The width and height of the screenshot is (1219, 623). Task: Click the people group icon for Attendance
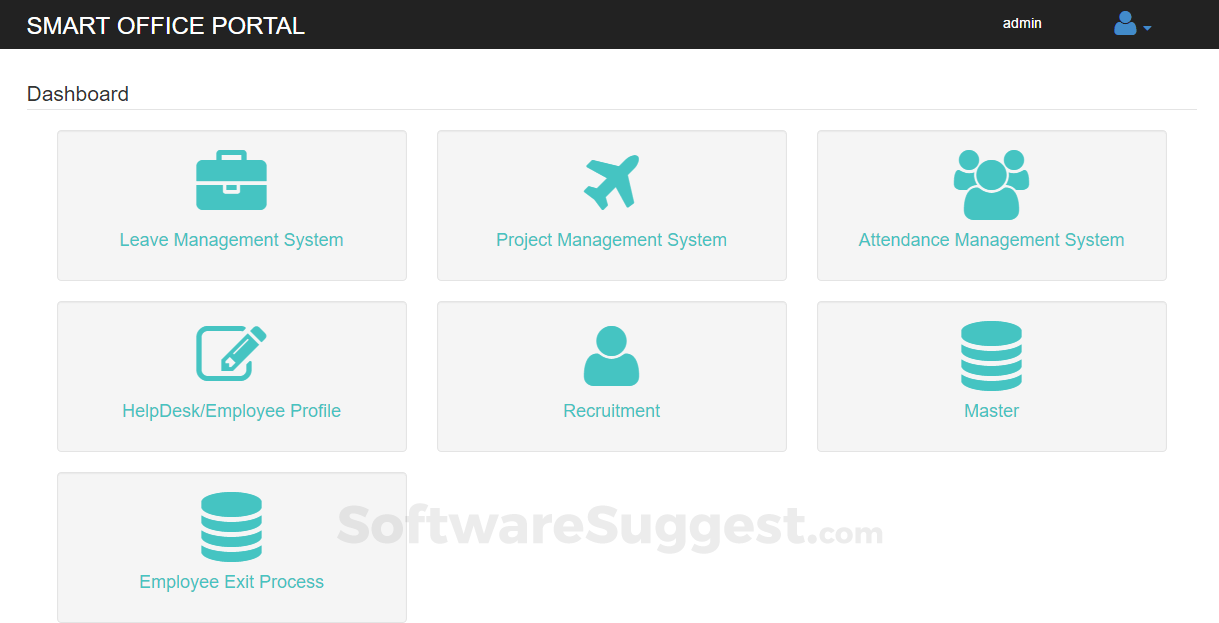[x=991, y=184]
